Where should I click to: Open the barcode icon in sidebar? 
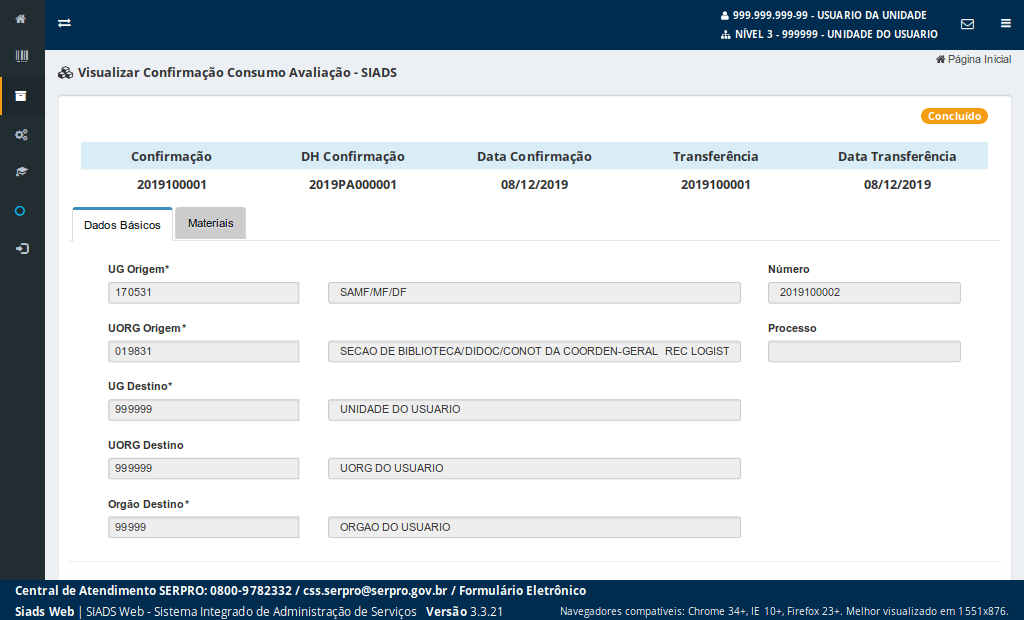pos(22,56)
